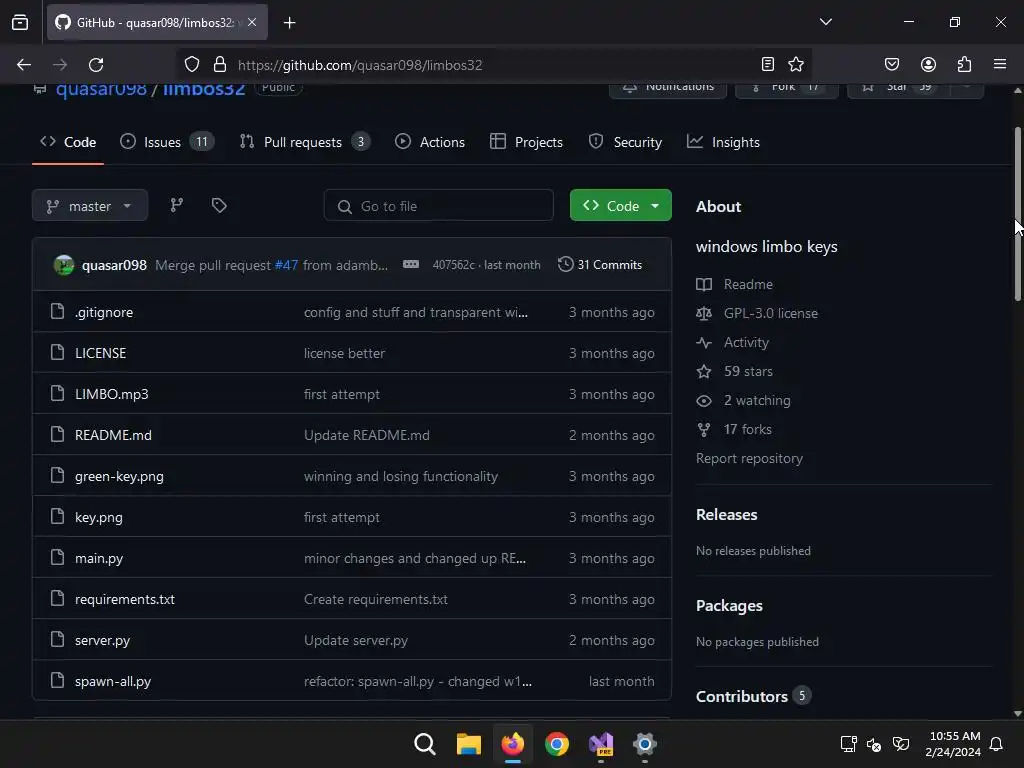Open README.md file
Image resolution: width=1024 pixels, height=768 pixels.
[113, 435]
